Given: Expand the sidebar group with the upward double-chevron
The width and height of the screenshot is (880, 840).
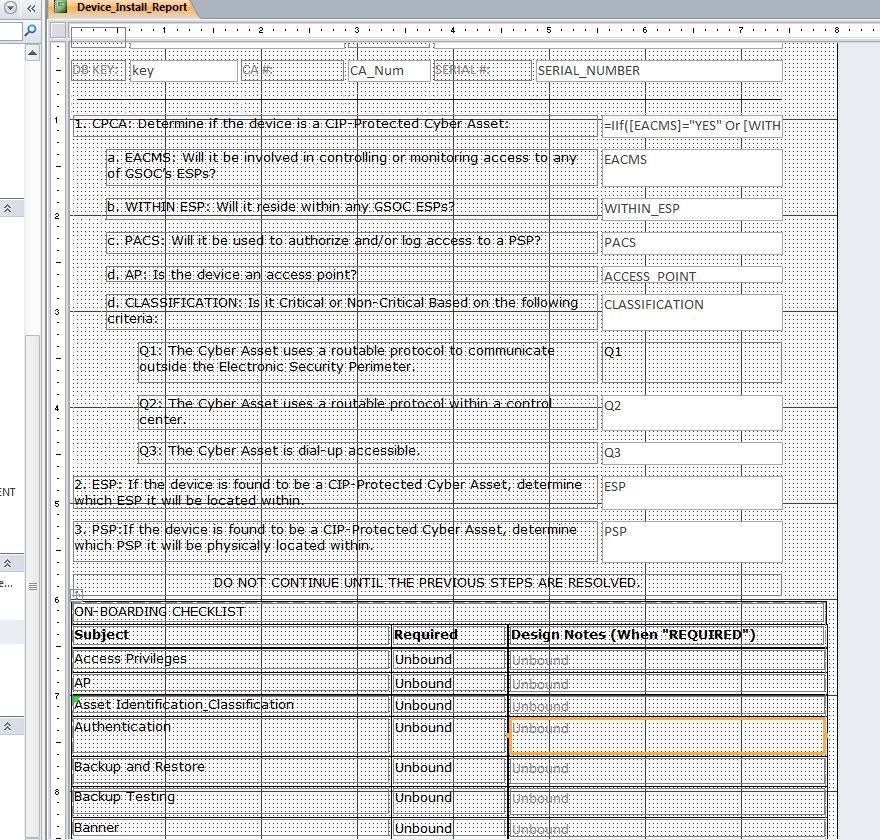Looking at the screenshot, I should [x=8, y=207].
